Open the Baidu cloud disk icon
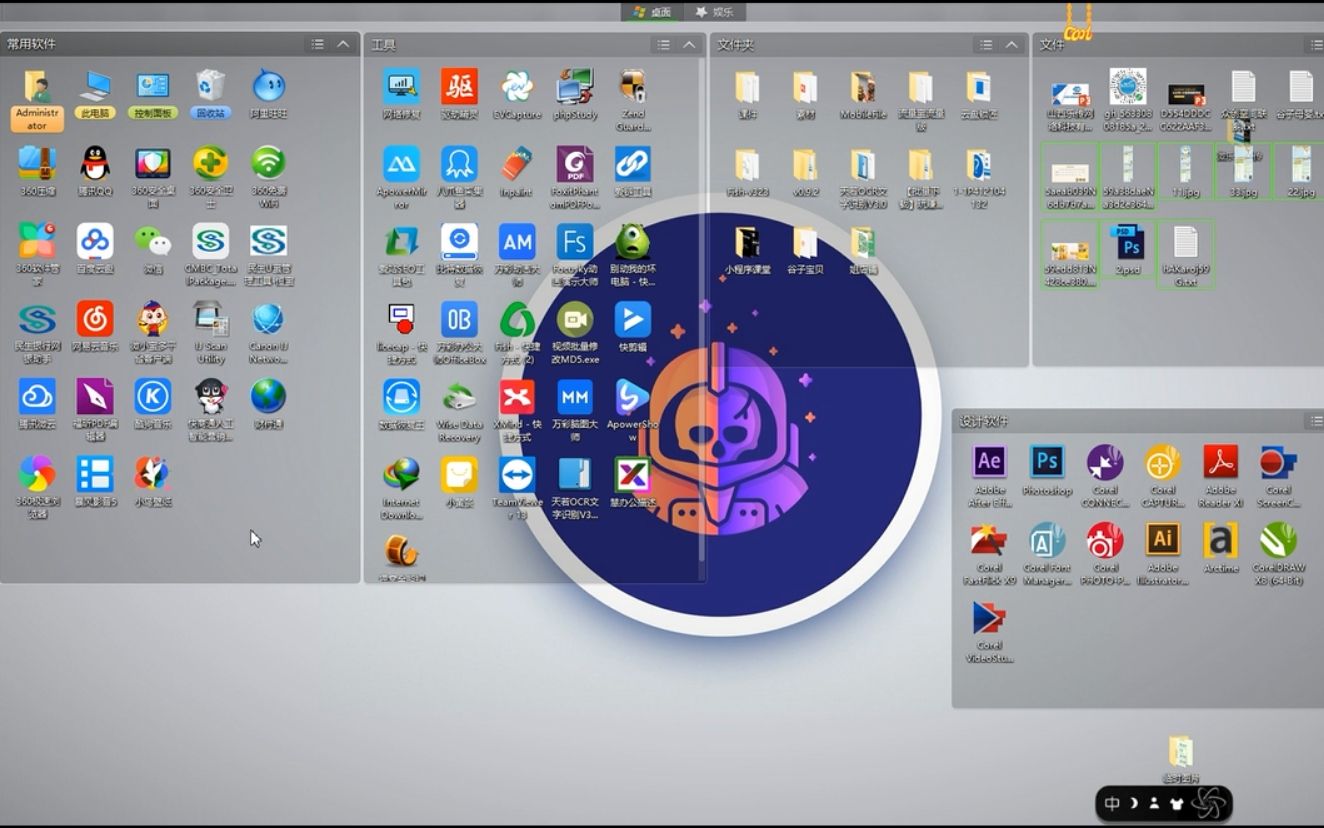Screen dimensions: 1324x828 pos(95,241)
